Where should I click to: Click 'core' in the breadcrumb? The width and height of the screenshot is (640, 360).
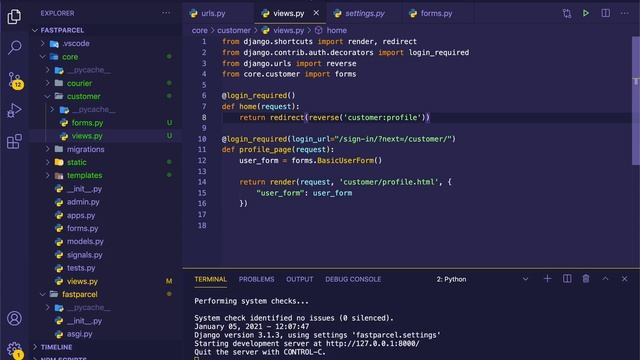200,30
